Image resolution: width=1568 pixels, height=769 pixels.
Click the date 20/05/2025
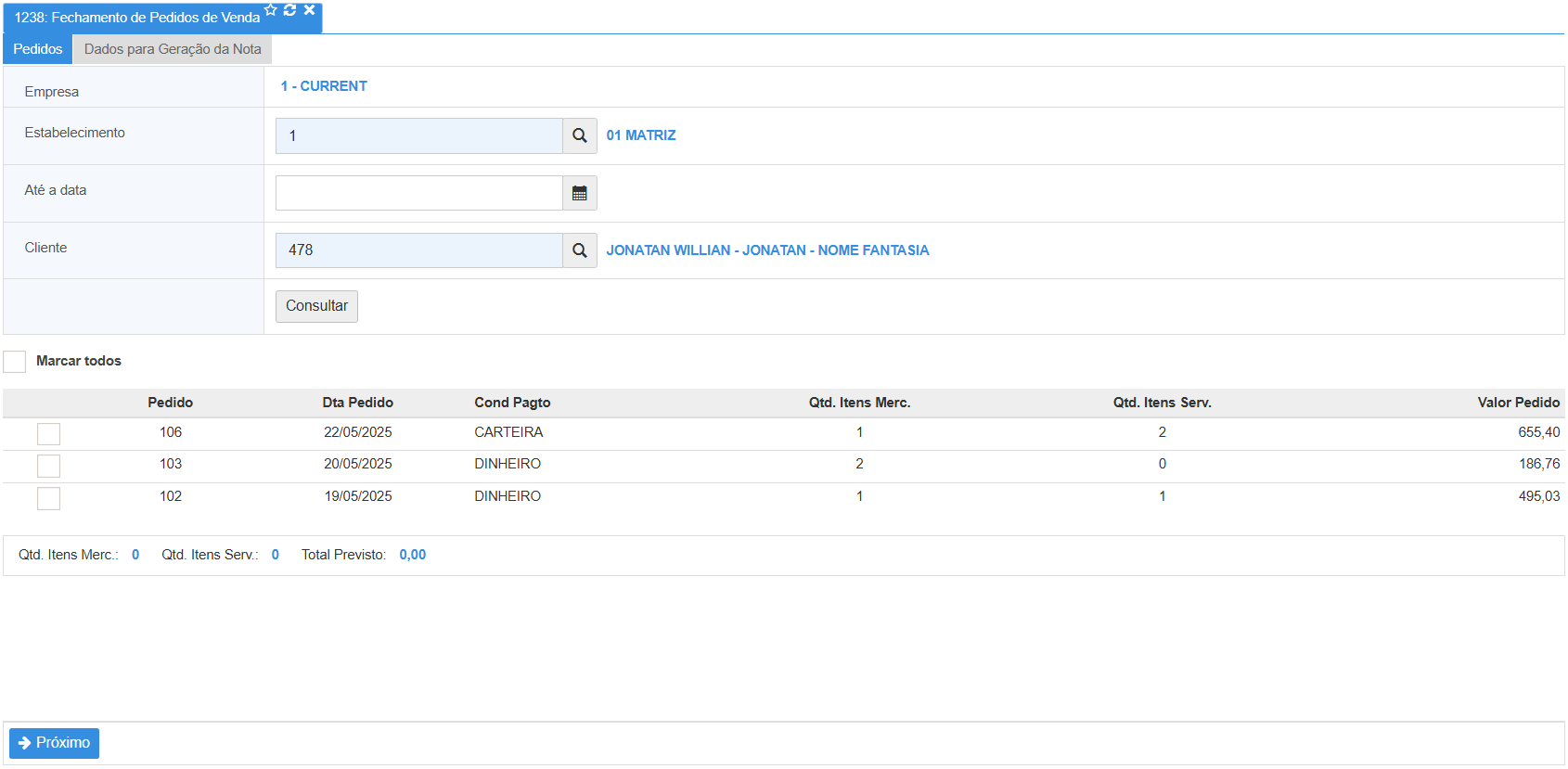point(358,464)
